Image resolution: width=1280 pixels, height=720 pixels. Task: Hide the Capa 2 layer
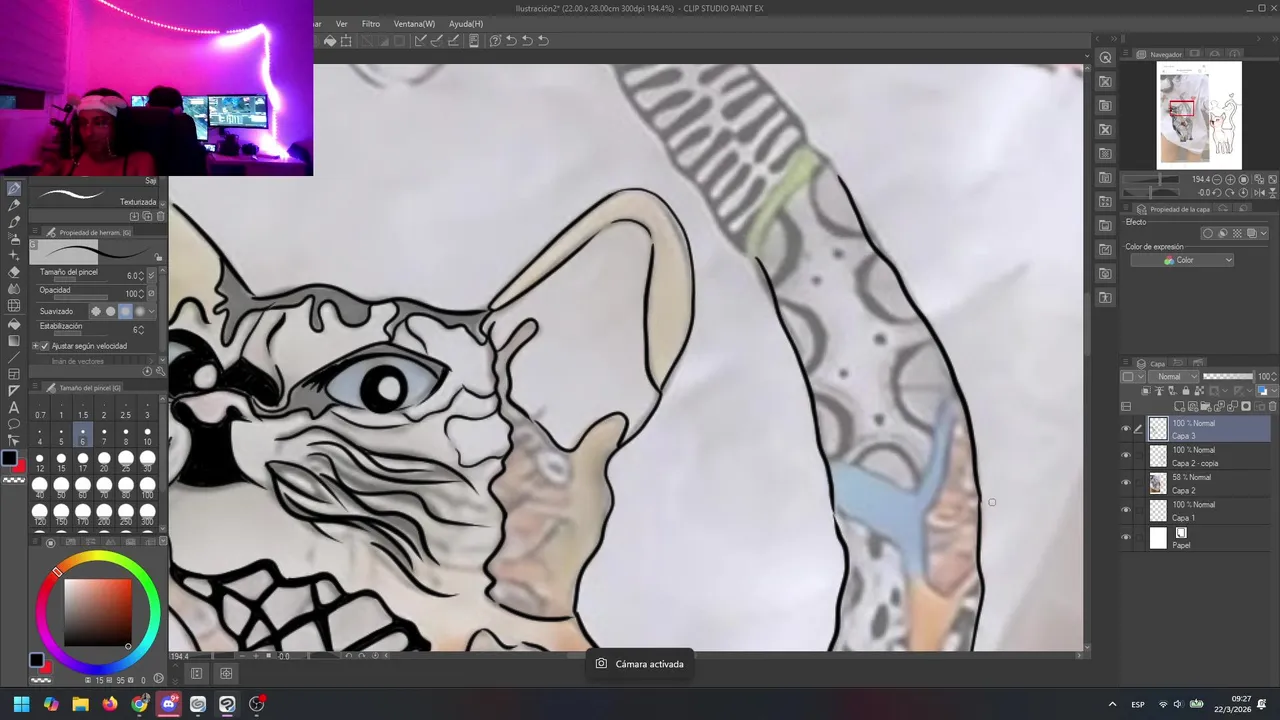tap(1126, 482)
